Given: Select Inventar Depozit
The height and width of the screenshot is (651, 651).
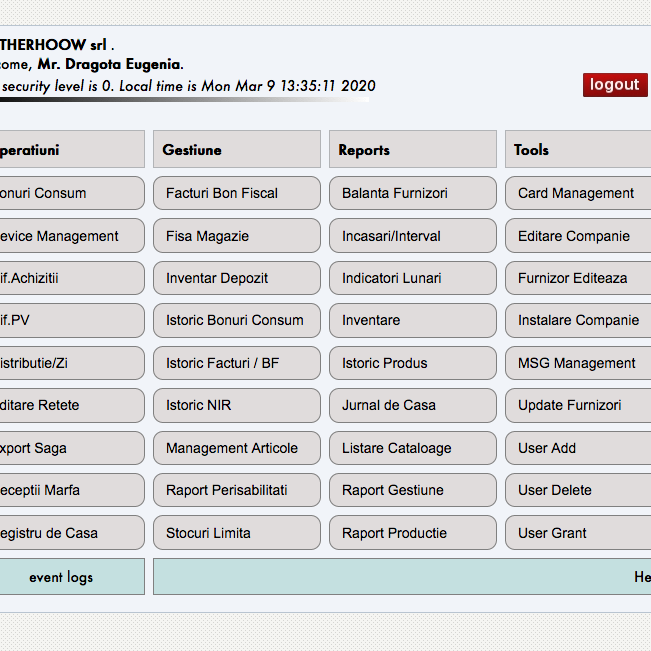Looking at the screenshot, I should [237, 278].
